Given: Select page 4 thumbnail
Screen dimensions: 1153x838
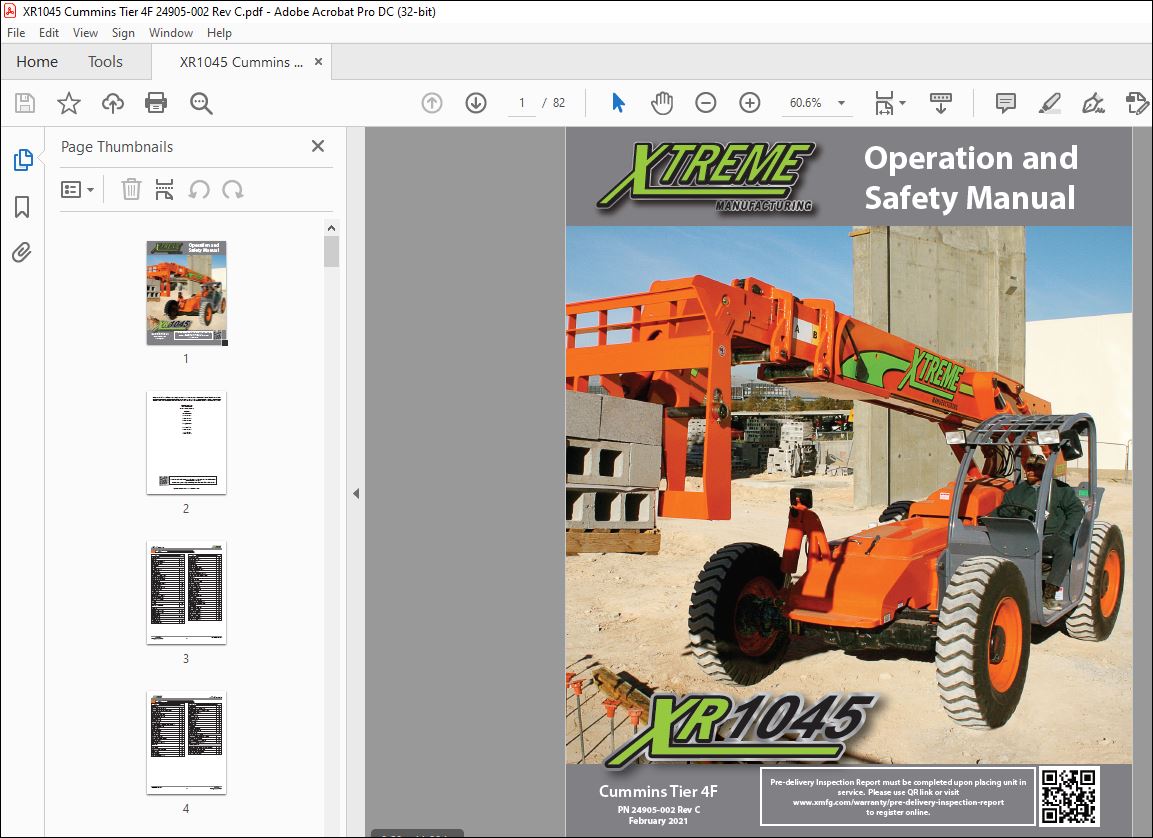Looking at the screenshot, I should pyautogui.click(x=186, y=742).
